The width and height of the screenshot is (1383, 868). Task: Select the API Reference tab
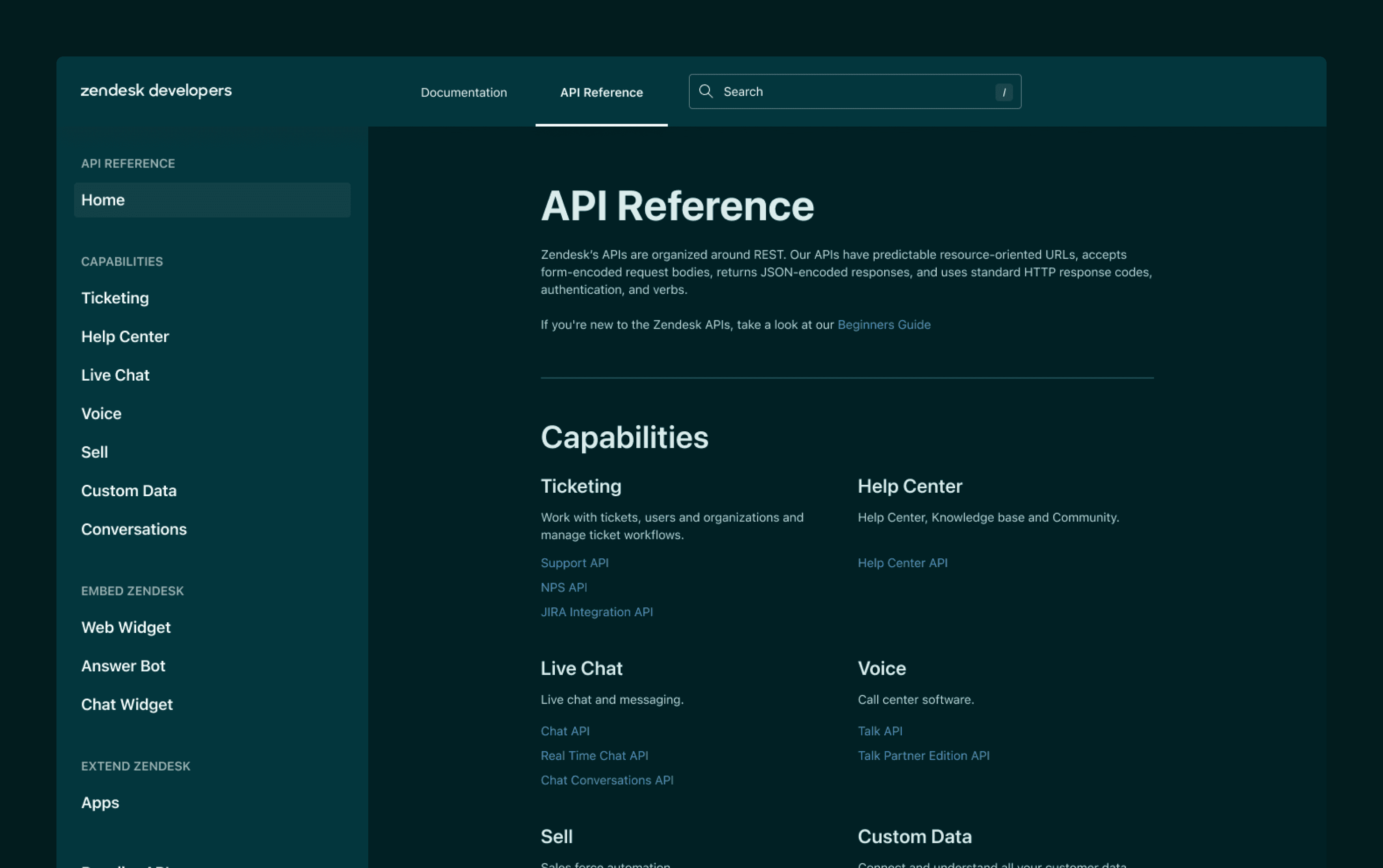coord(602,92)
